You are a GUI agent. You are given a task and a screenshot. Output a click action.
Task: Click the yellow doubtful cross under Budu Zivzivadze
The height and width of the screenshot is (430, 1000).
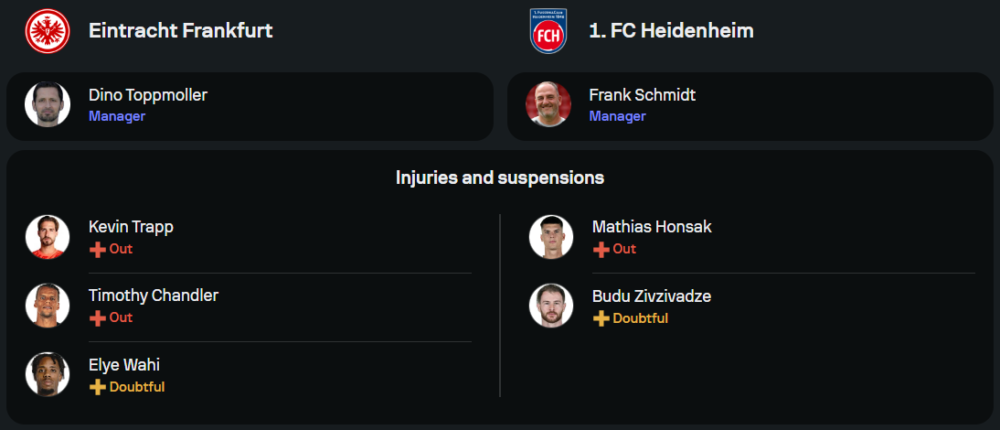coord(601,319)
